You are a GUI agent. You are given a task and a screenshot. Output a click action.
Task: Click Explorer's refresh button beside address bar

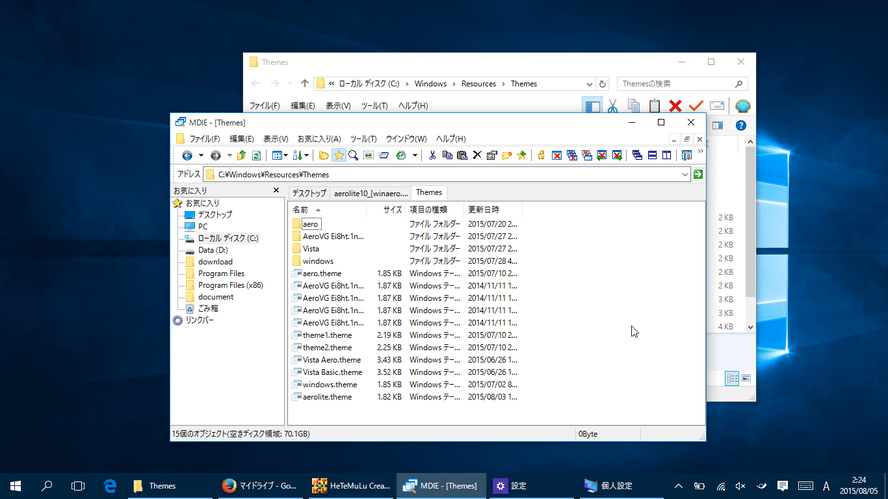coord(603,84)
